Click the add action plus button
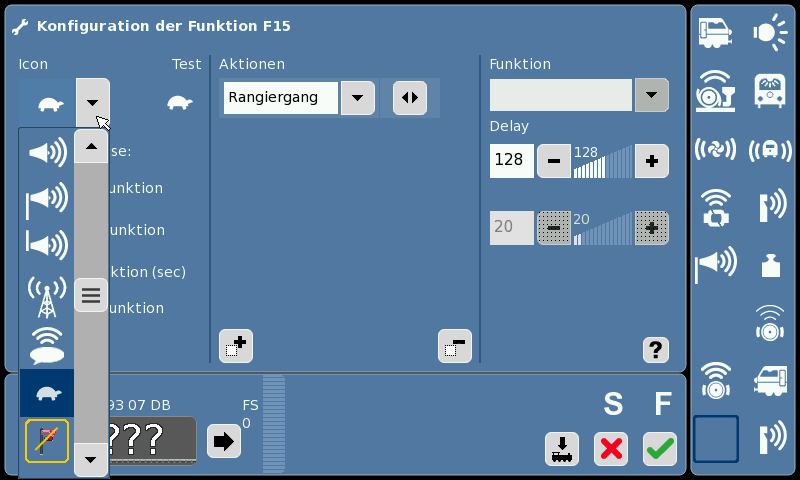Viewport: 800px width, 480px height. point(236,346)
